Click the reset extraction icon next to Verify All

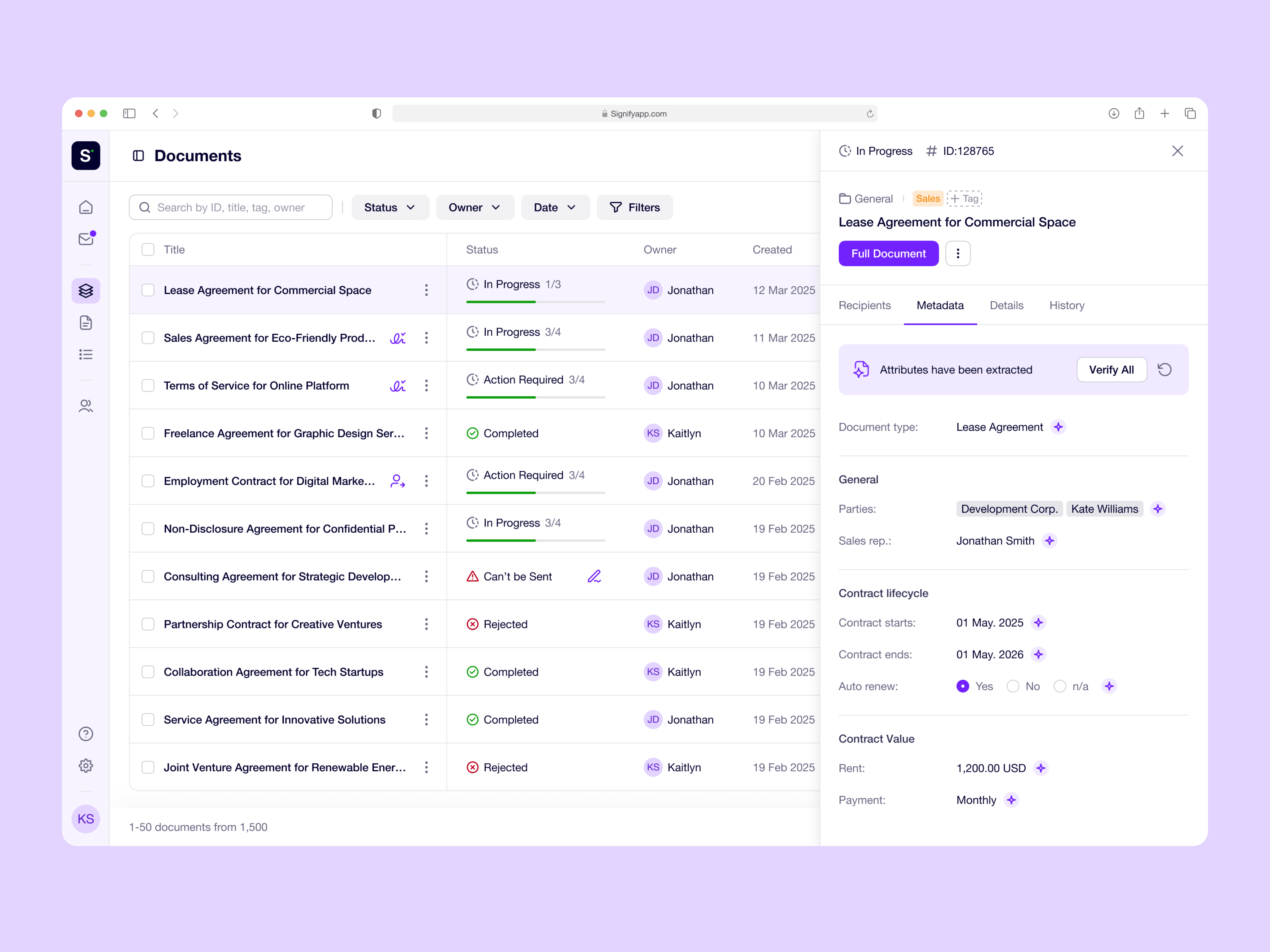coord(1164,370)
